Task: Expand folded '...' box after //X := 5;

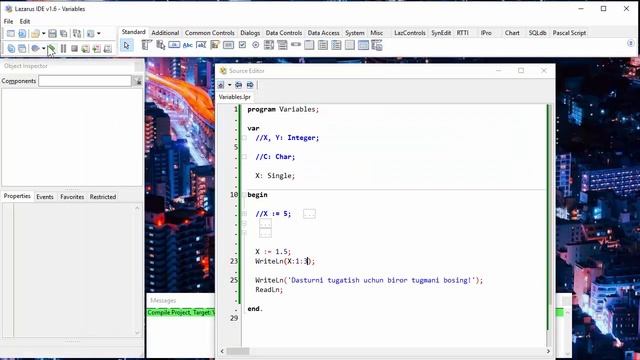Action: (x=309, y=214)
